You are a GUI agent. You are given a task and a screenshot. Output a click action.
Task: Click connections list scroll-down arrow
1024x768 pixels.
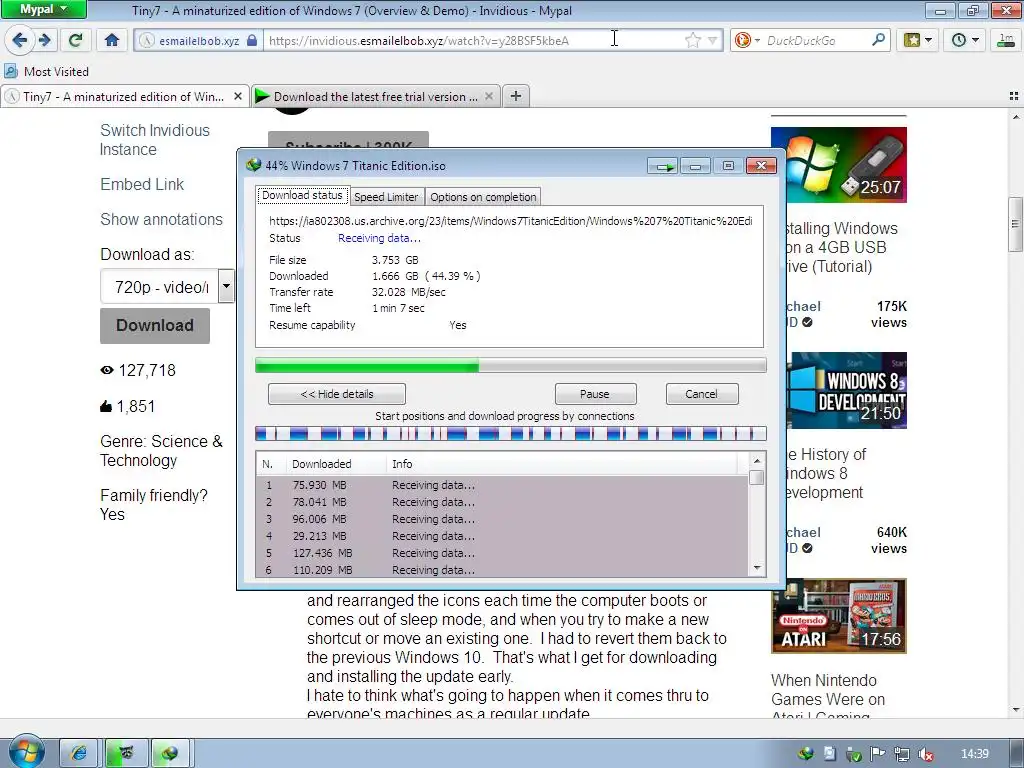(757, 568)
